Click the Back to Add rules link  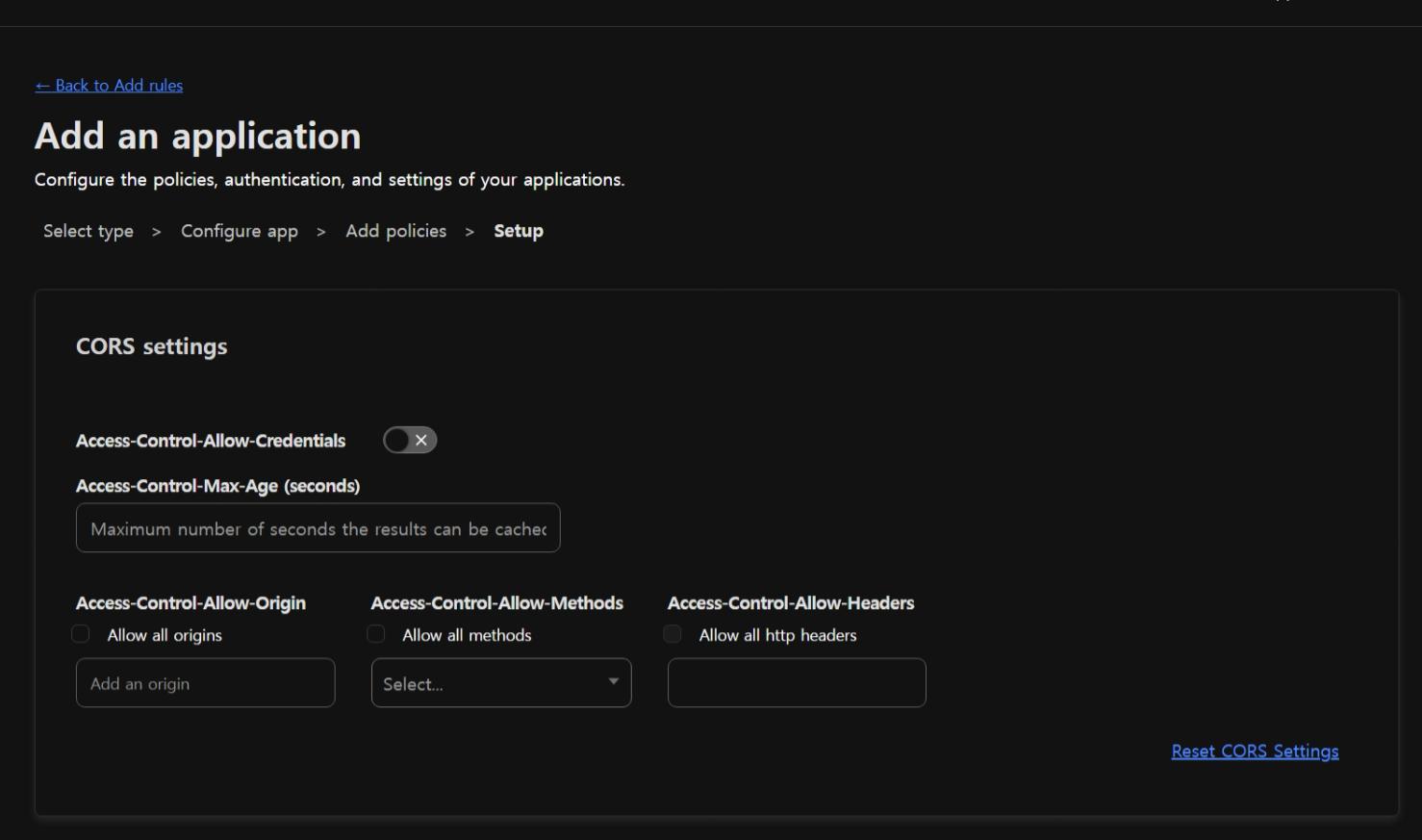[109, 86]
